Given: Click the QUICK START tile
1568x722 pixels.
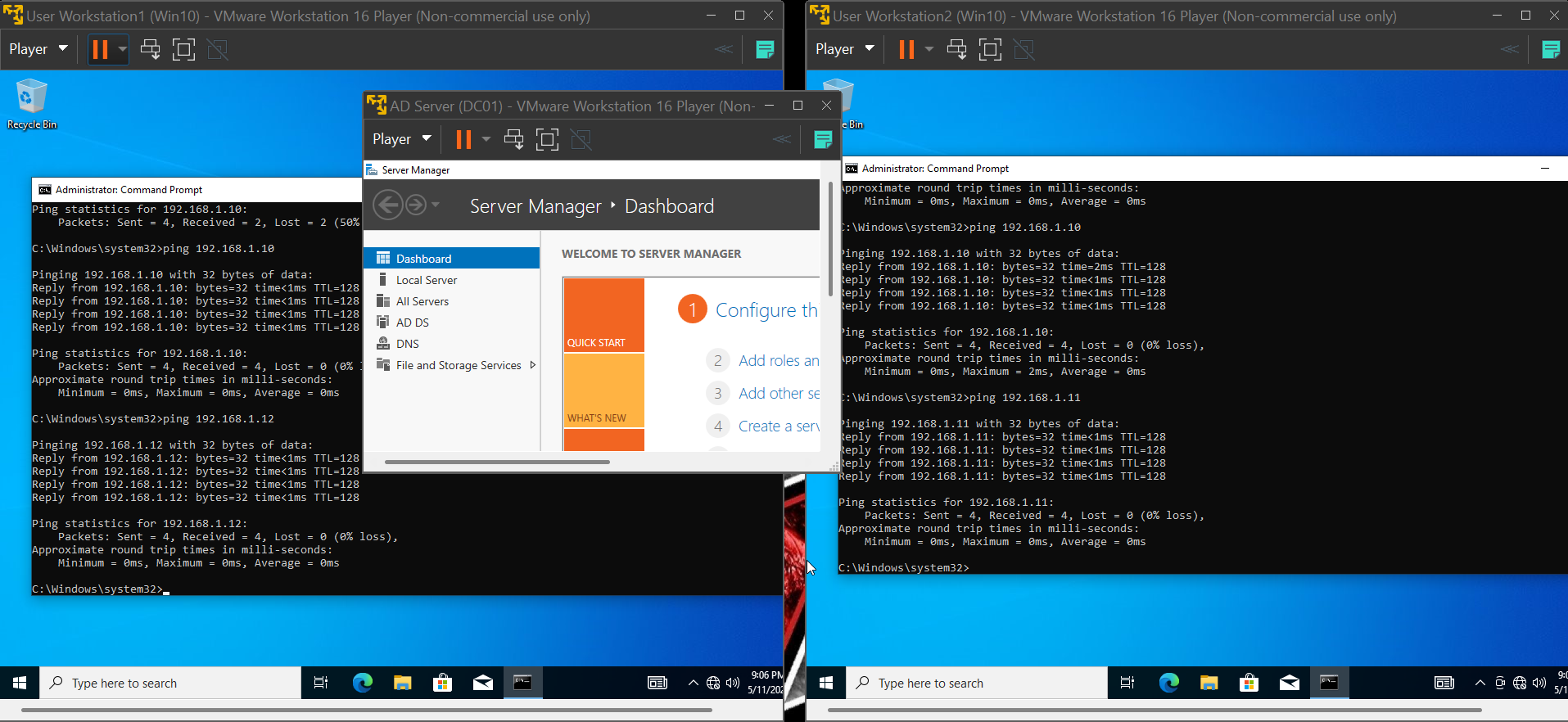Looking at the screenshot, I should click(x=603, y=315).
